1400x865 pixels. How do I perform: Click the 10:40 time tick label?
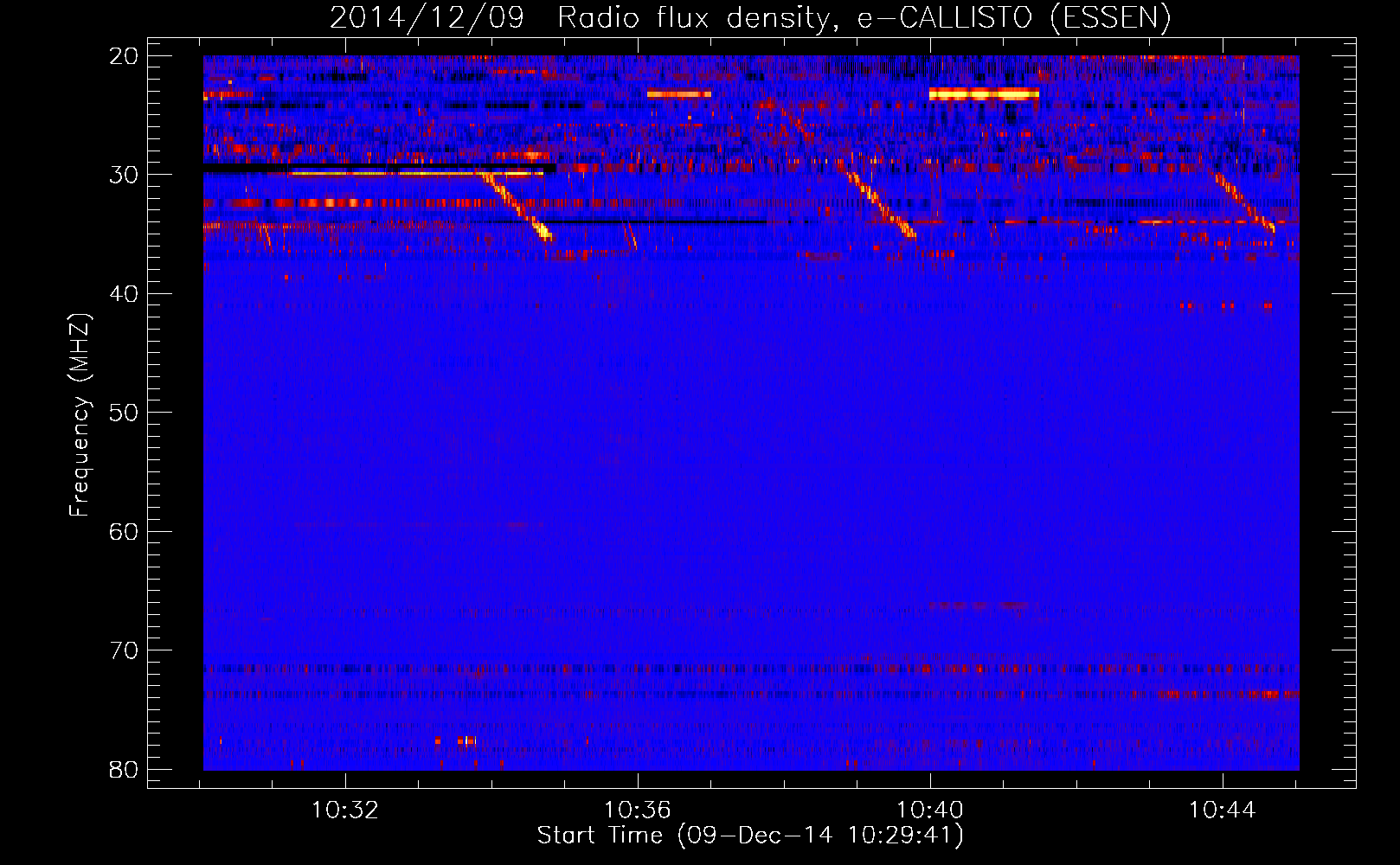[930, 811]
